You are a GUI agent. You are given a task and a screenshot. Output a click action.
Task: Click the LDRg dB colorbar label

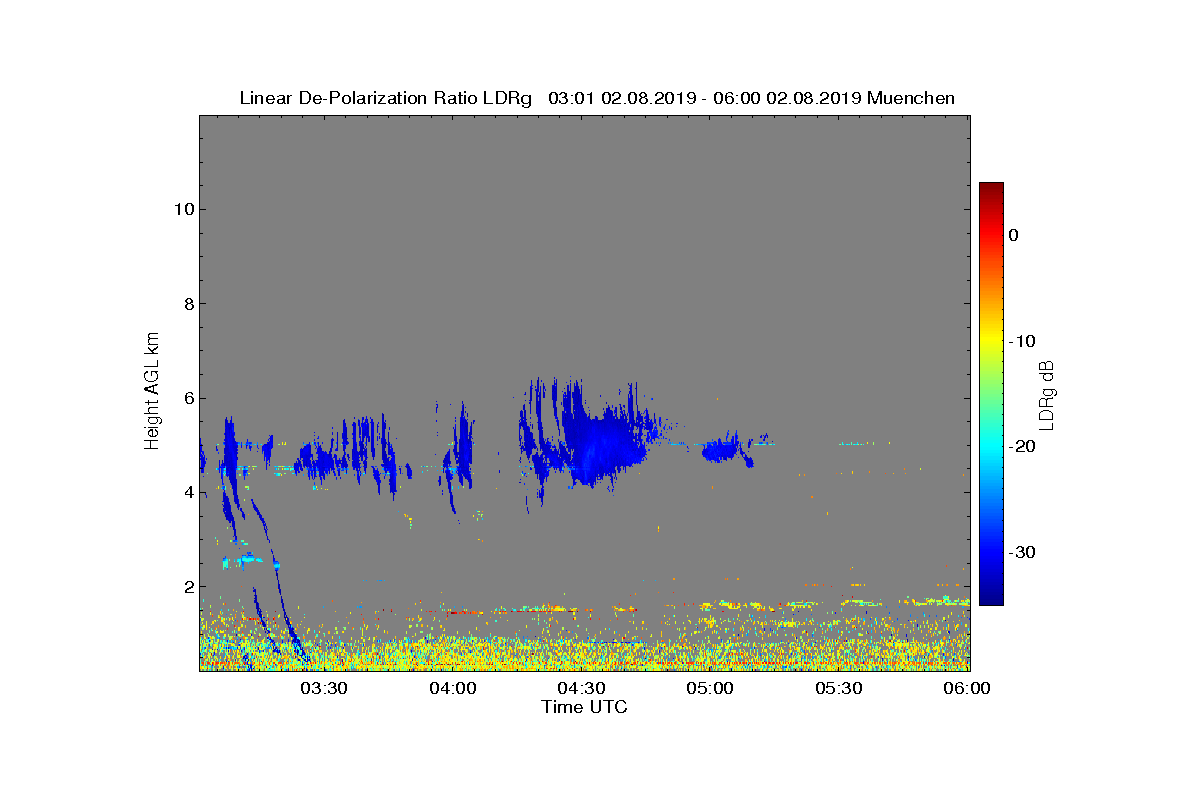click(x=1047, y=394)
